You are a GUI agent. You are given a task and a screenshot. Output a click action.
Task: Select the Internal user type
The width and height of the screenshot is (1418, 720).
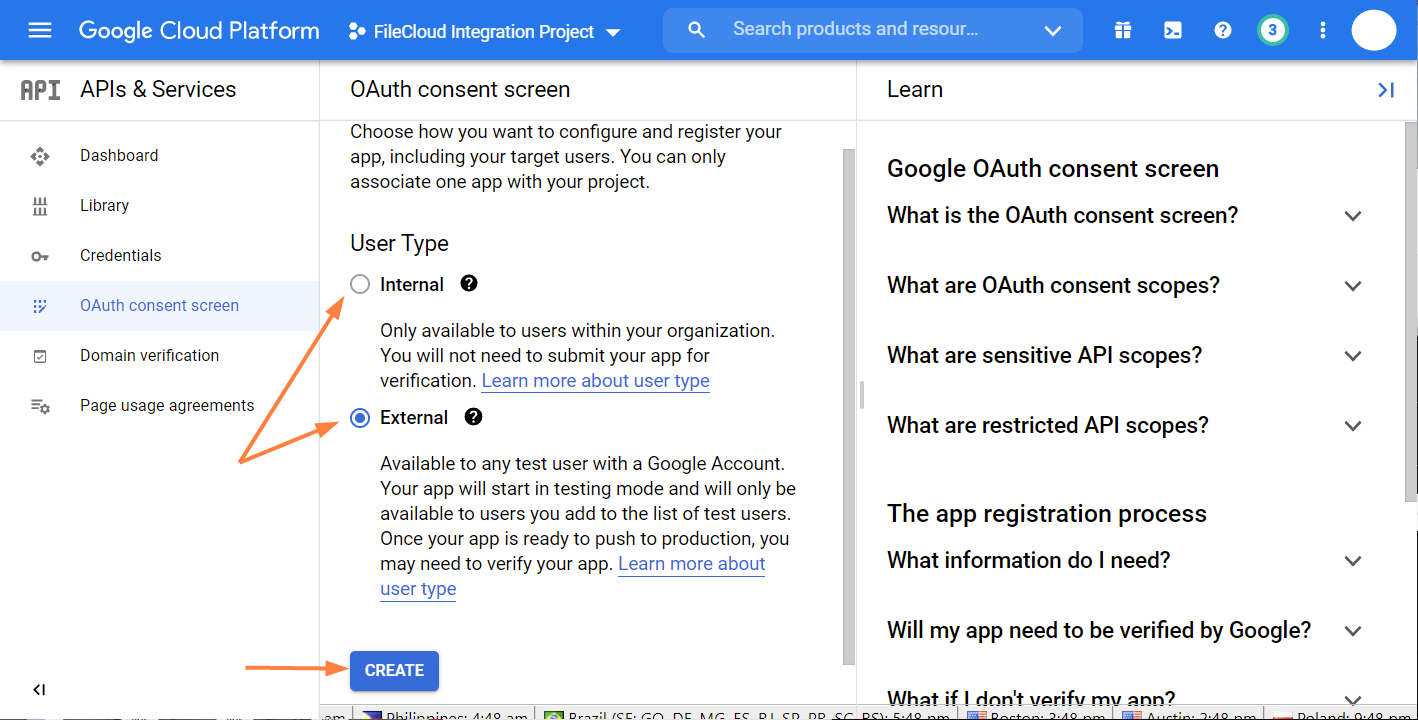click(x=360, y=285)
